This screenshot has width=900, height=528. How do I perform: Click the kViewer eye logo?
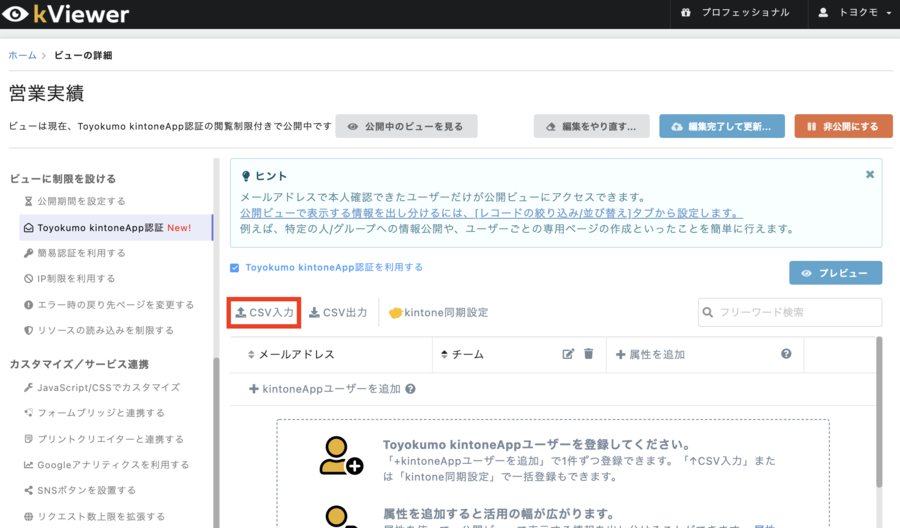pos(15,14)
